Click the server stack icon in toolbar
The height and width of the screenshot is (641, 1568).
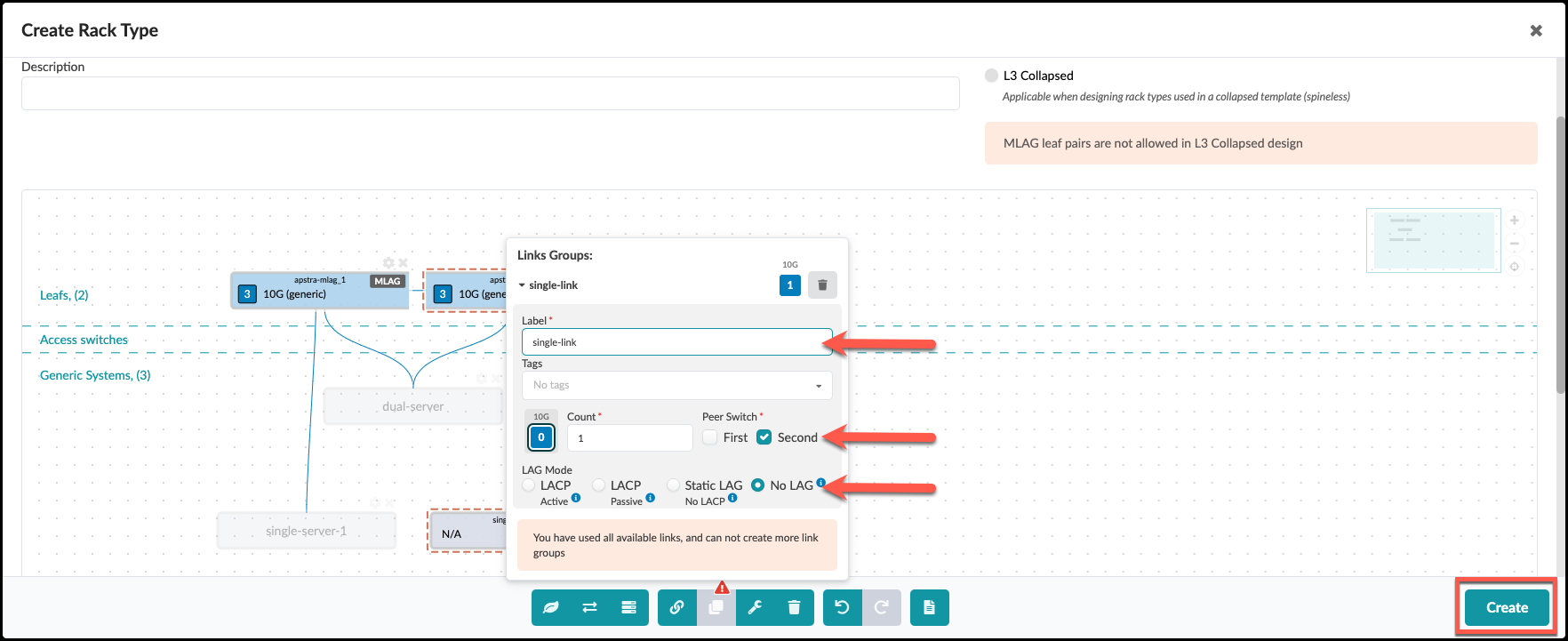tap(628, 608)
